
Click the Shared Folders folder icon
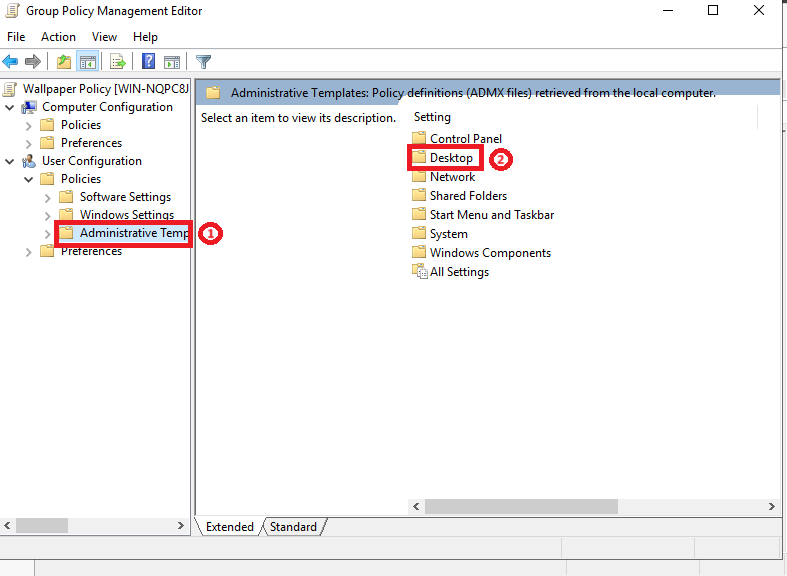tap(419, 195)
